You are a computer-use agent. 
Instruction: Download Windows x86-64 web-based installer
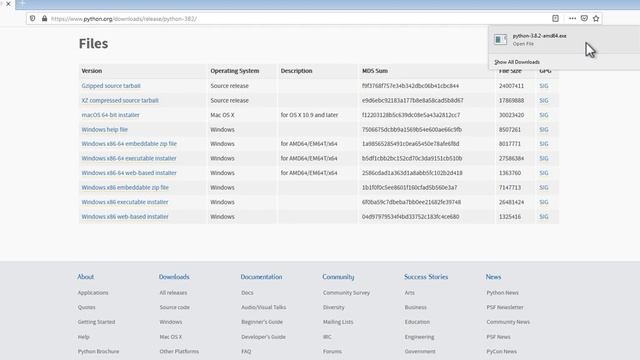(129, 173)
